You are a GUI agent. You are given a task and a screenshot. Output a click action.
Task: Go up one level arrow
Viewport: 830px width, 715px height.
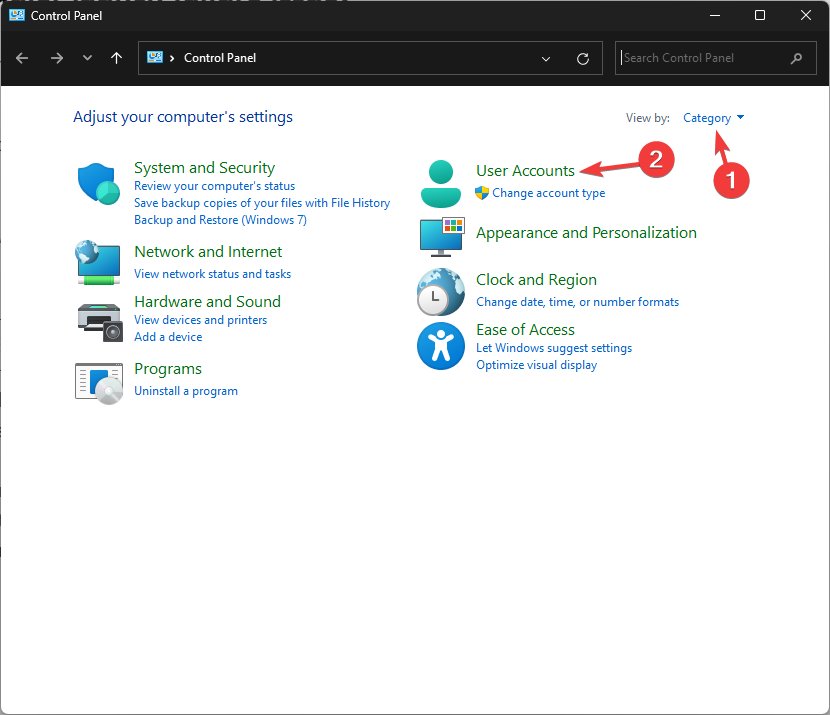116,58
